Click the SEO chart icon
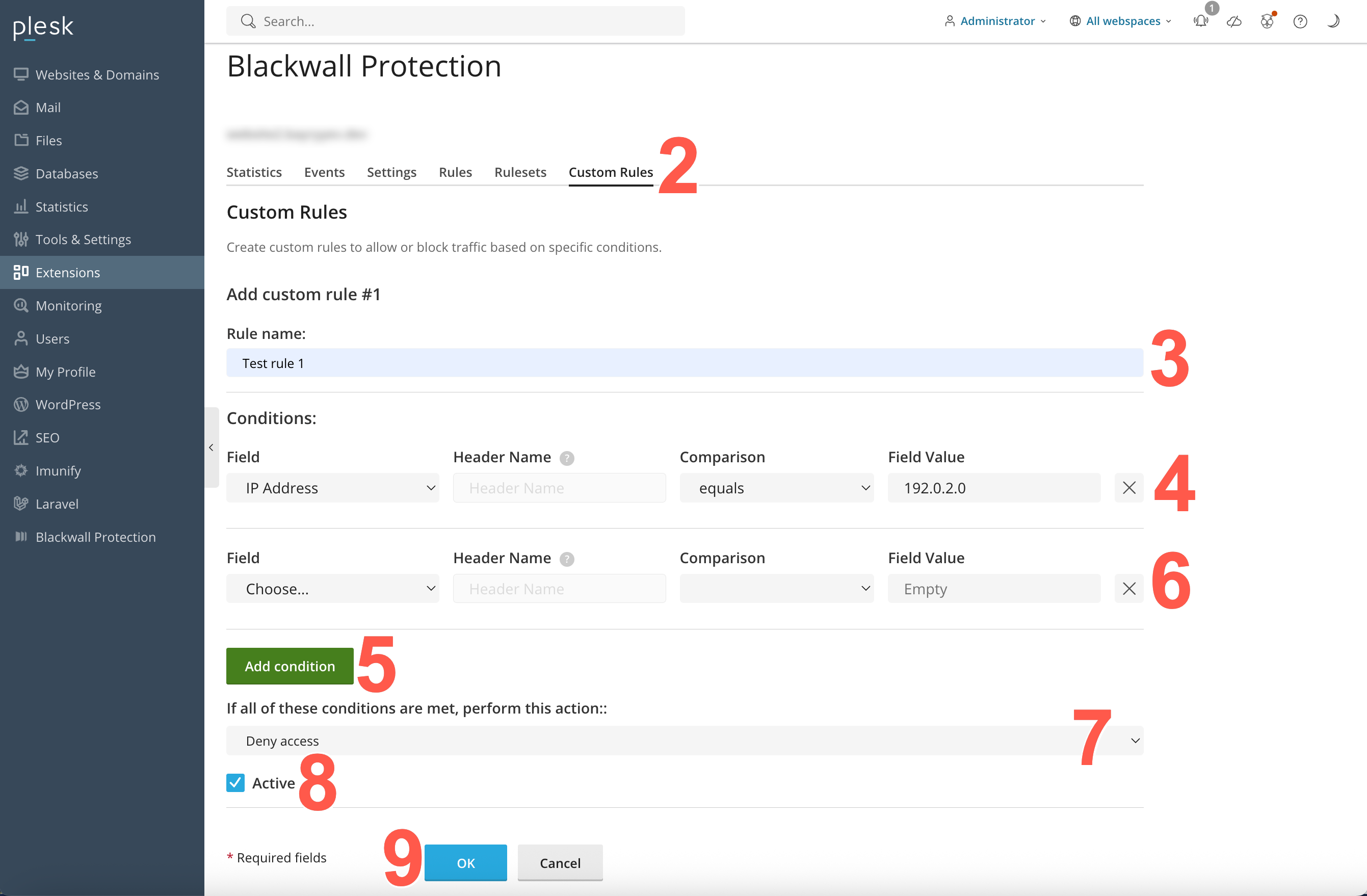 21,438
